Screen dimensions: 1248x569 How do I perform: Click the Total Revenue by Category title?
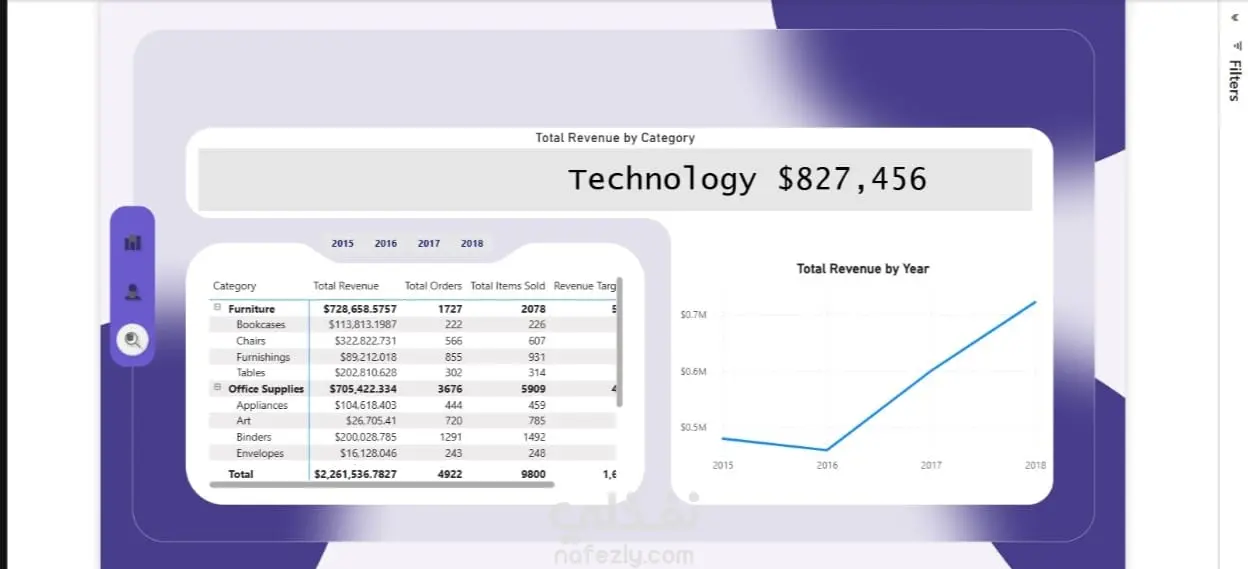(x=615, y=138)
